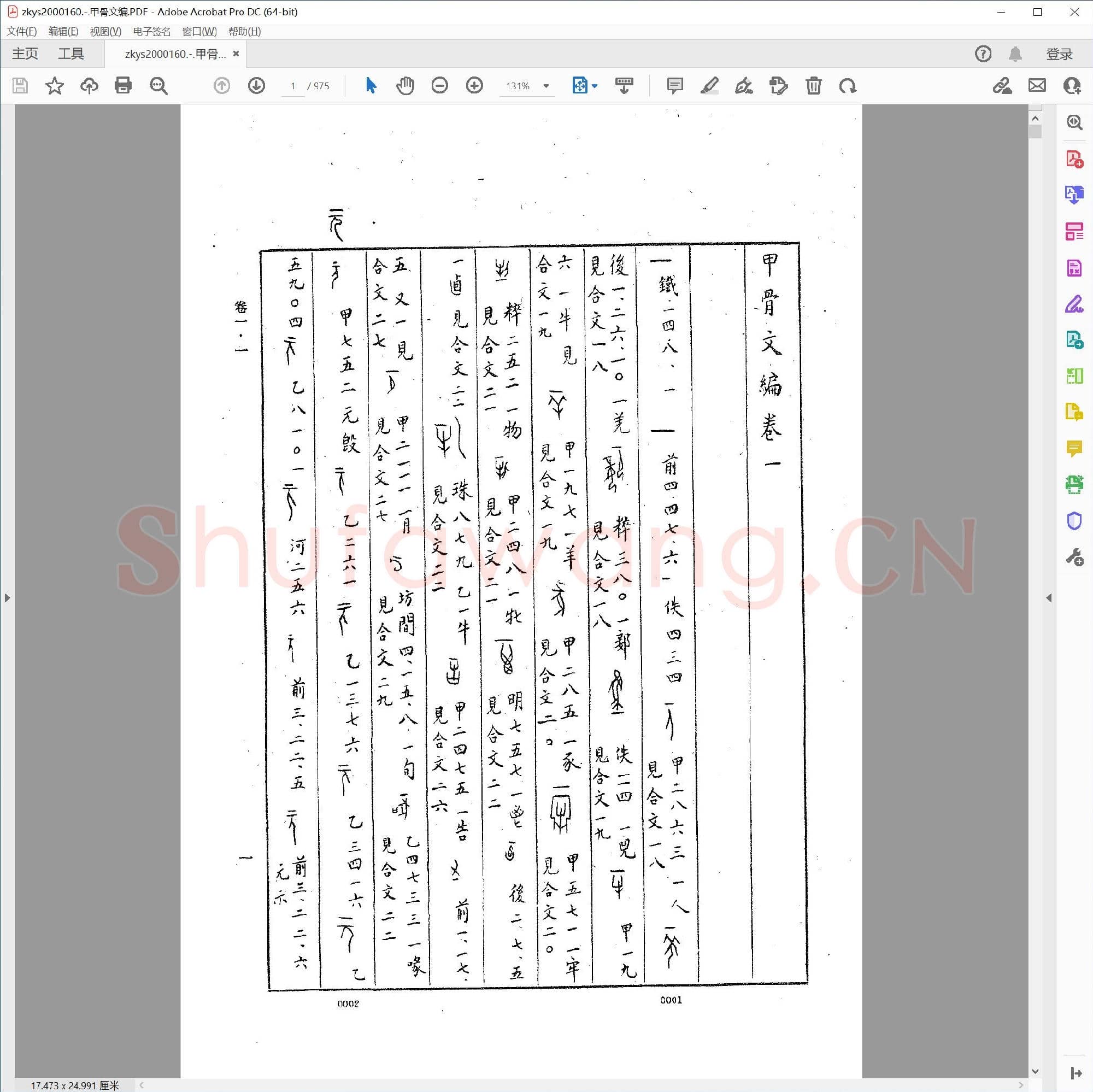Open the zoom percentage dropdown
Screen dimensions: 1093x1092
[x=546, y=86]
